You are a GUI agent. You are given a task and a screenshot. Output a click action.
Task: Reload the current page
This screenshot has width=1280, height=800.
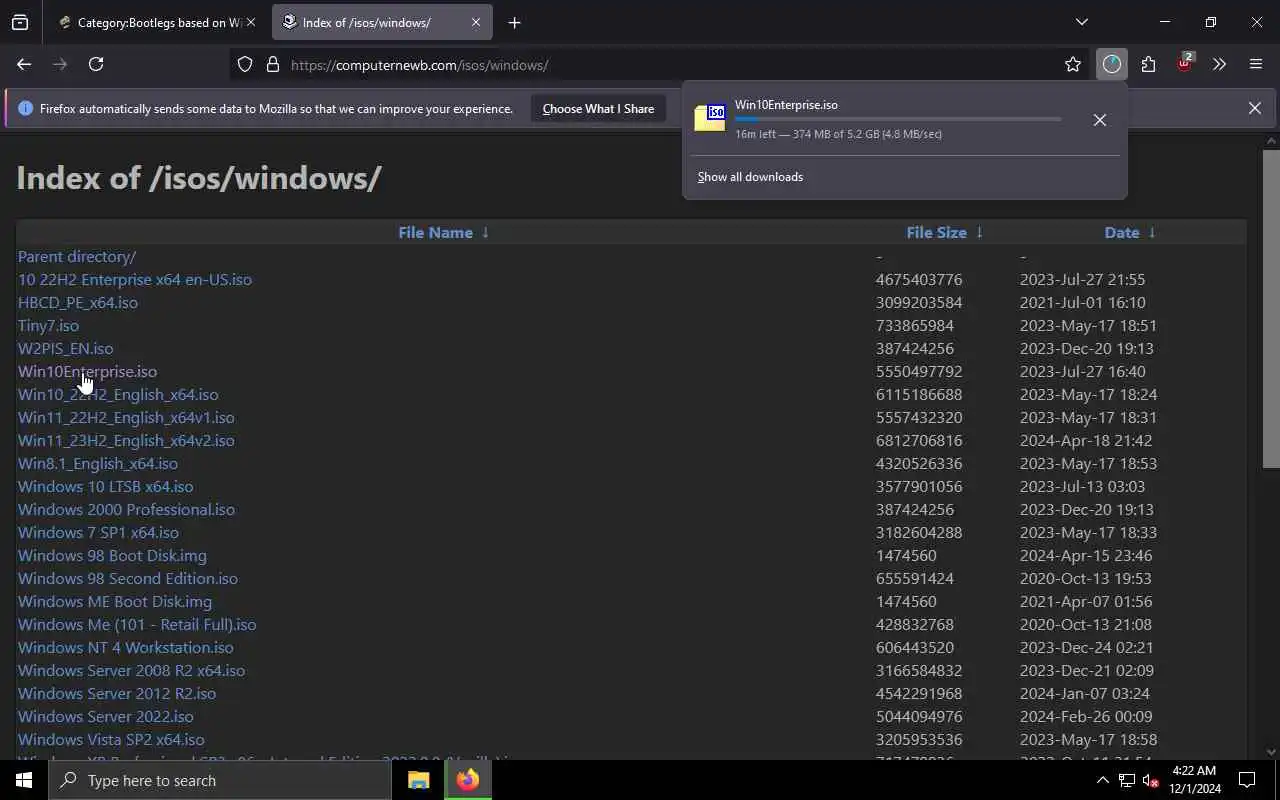(x=96, y=64)
